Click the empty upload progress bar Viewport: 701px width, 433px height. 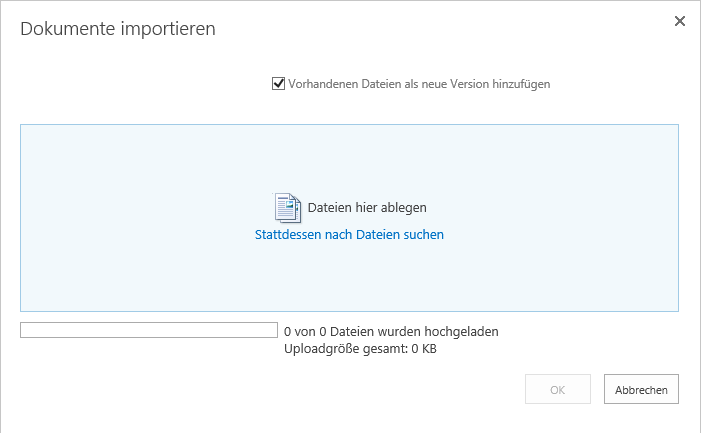(149, 330)
